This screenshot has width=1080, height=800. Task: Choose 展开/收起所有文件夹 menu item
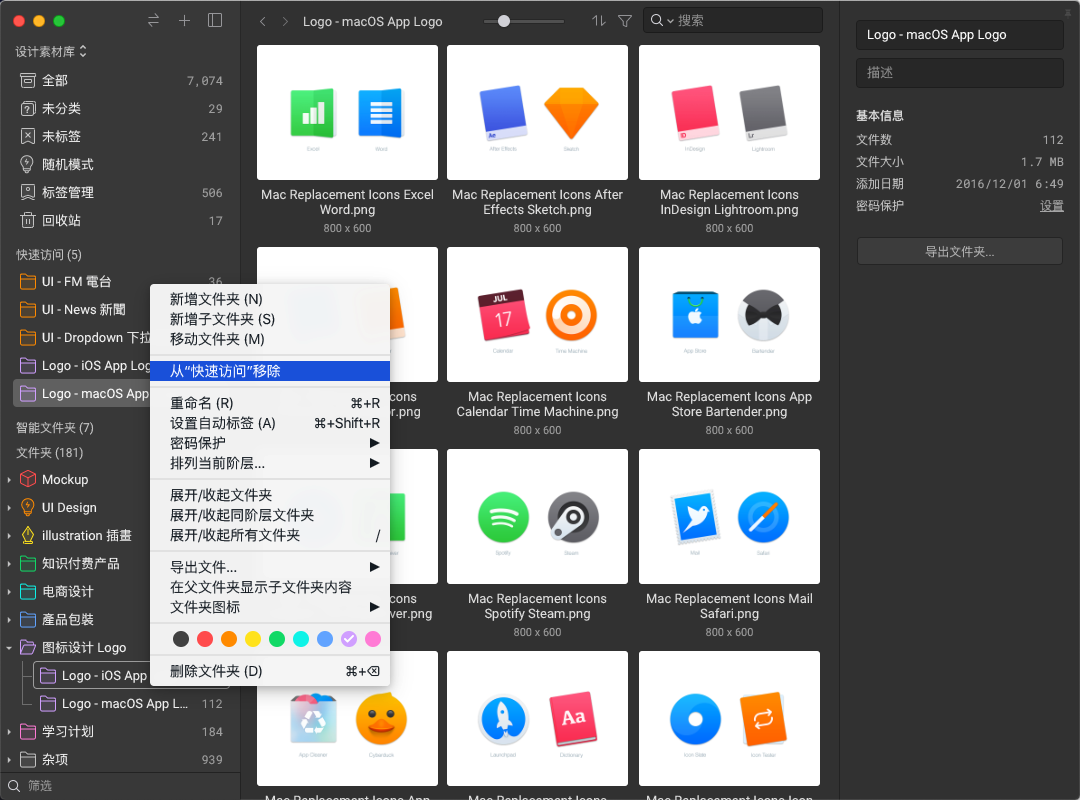[270, 535]
